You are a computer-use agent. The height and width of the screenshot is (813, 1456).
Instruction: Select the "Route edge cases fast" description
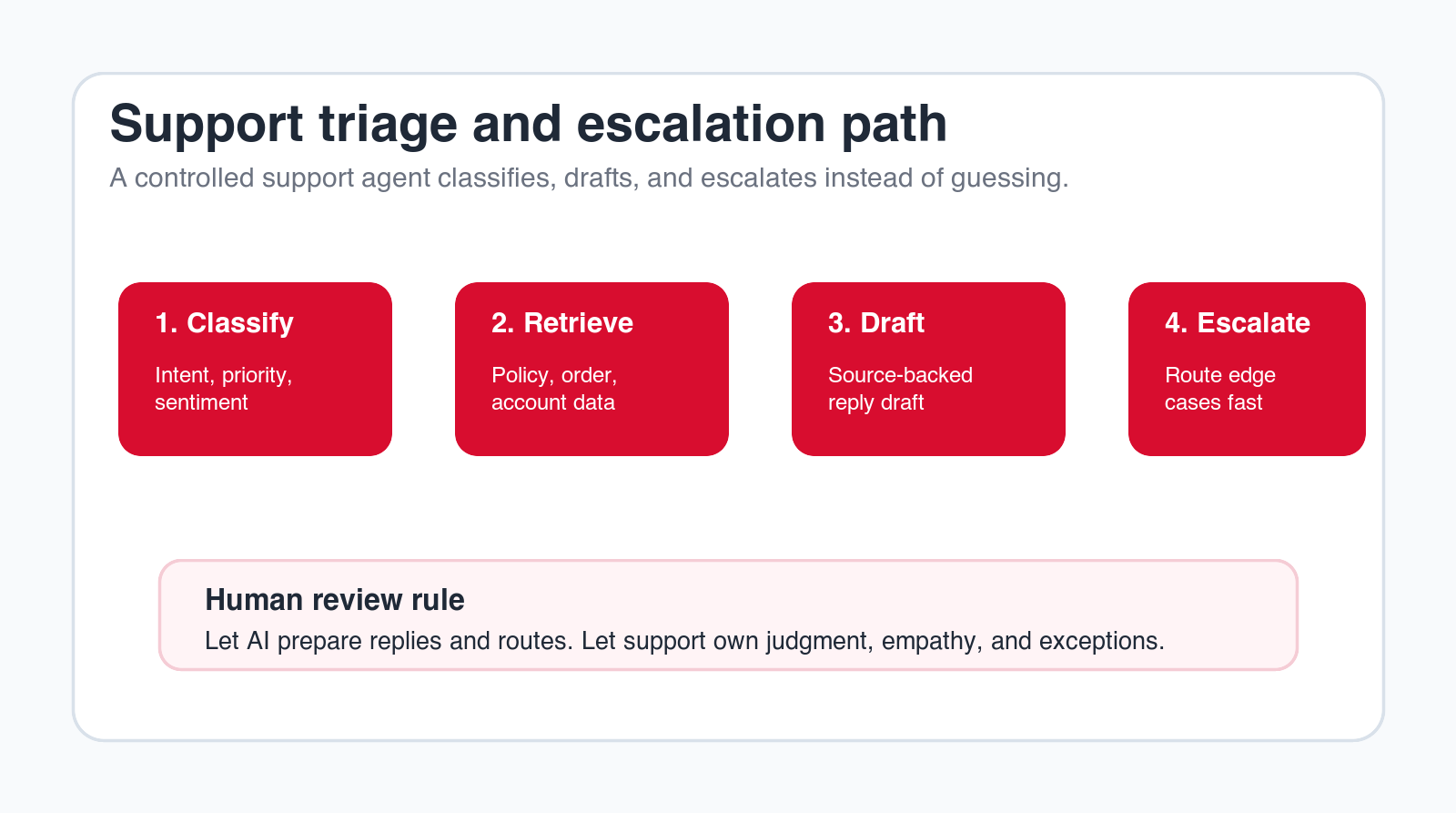[1220, 389]
